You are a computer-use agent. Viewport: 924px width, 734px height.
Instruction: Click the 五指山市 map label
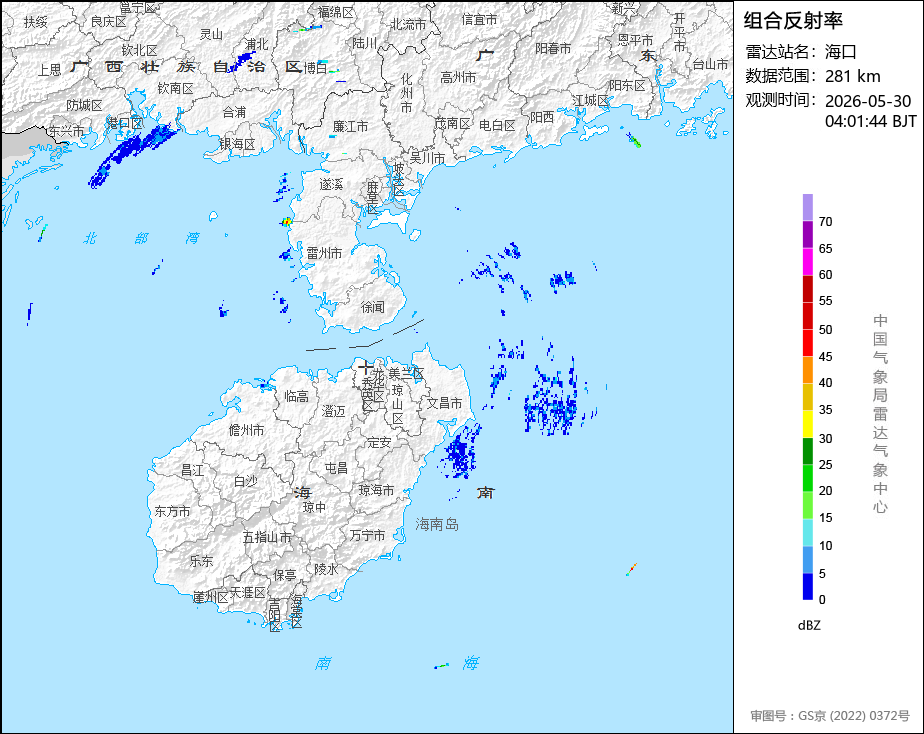coord(268,537)
